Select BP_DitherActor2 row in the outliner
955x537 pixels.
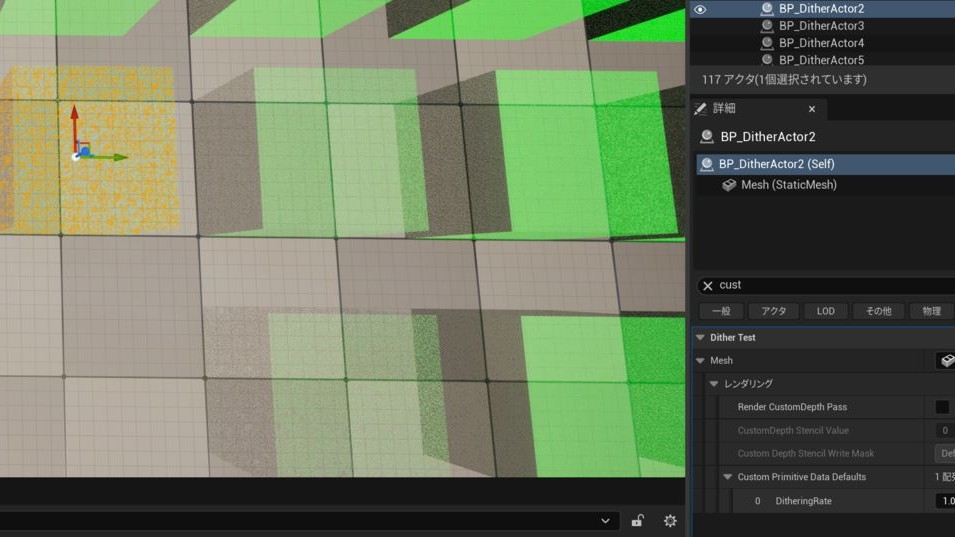[x=822, y=9]
